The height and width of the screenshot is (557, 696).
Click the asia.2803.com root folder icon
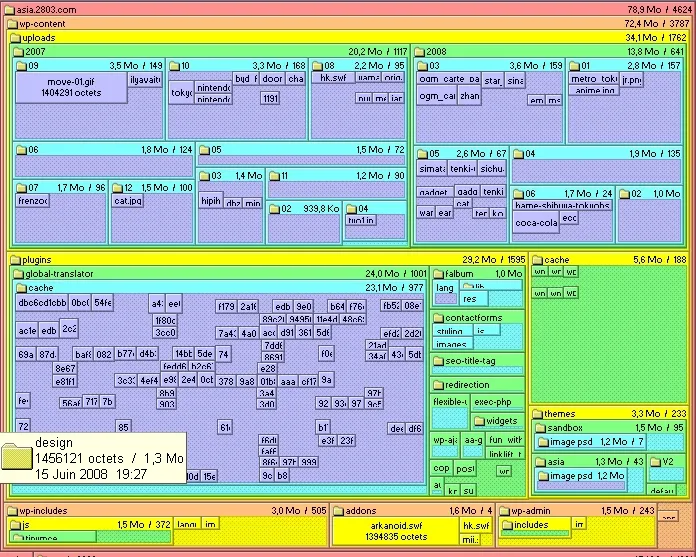click(x=10, y=10)
